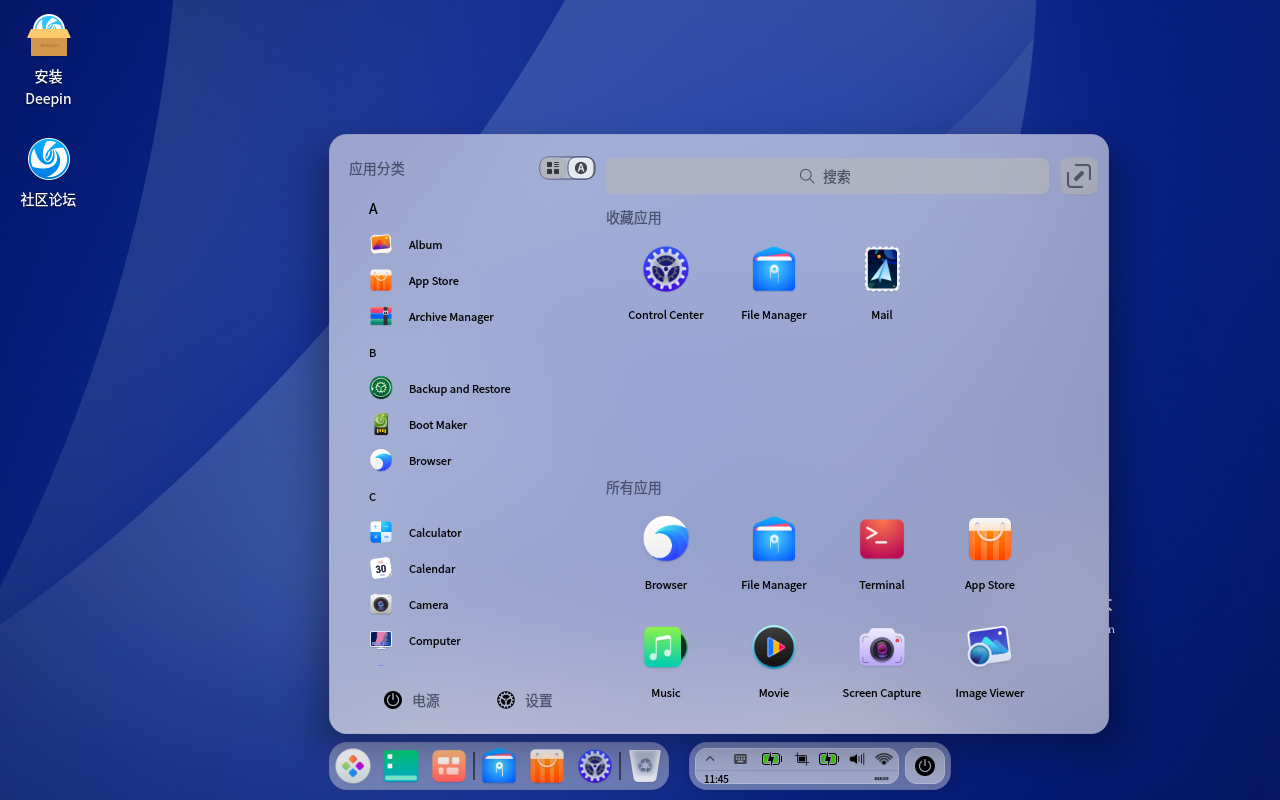Open 社区论坛 community forum from desktop
Image resolution: width=1280 pixels, height=800 pixels.
point(47,159)
